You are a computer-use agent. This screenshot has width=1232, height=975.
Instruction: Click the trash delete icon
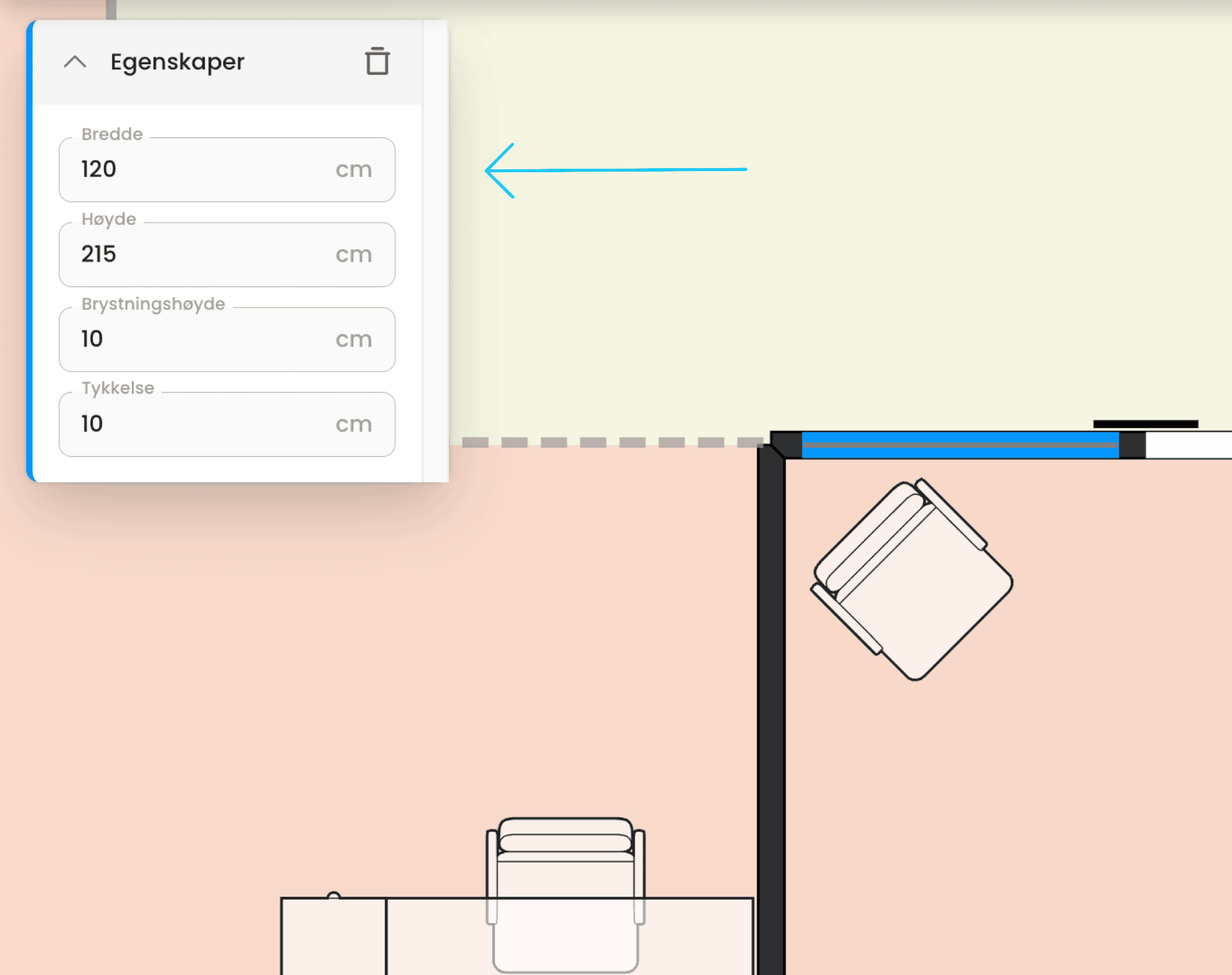tap(377, 61)
